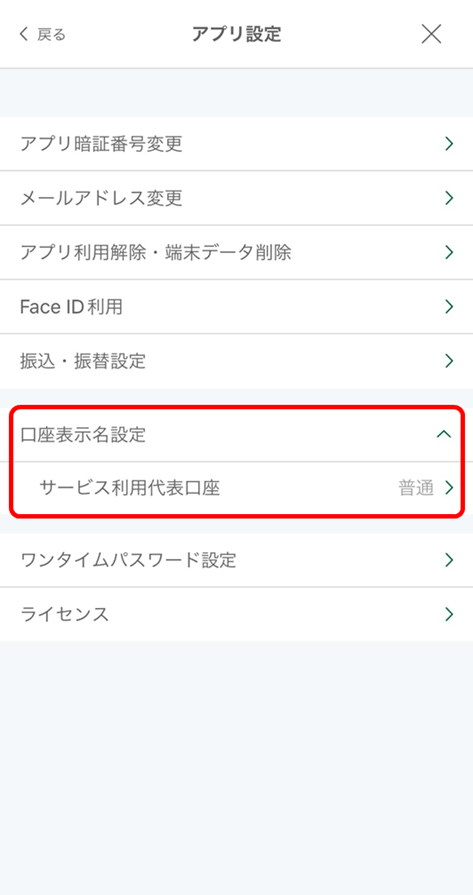Open メールアドレス変更 setting
This screenshot has width=473, height=895.
(236, 198)
